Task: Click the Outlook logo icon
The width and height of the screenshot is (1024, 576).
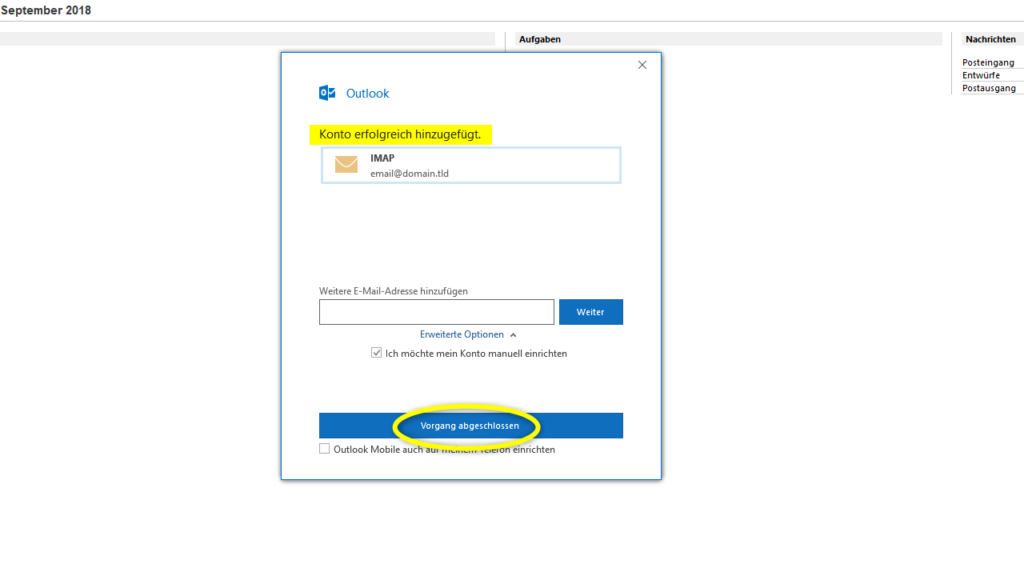Action: coord(327,92)
